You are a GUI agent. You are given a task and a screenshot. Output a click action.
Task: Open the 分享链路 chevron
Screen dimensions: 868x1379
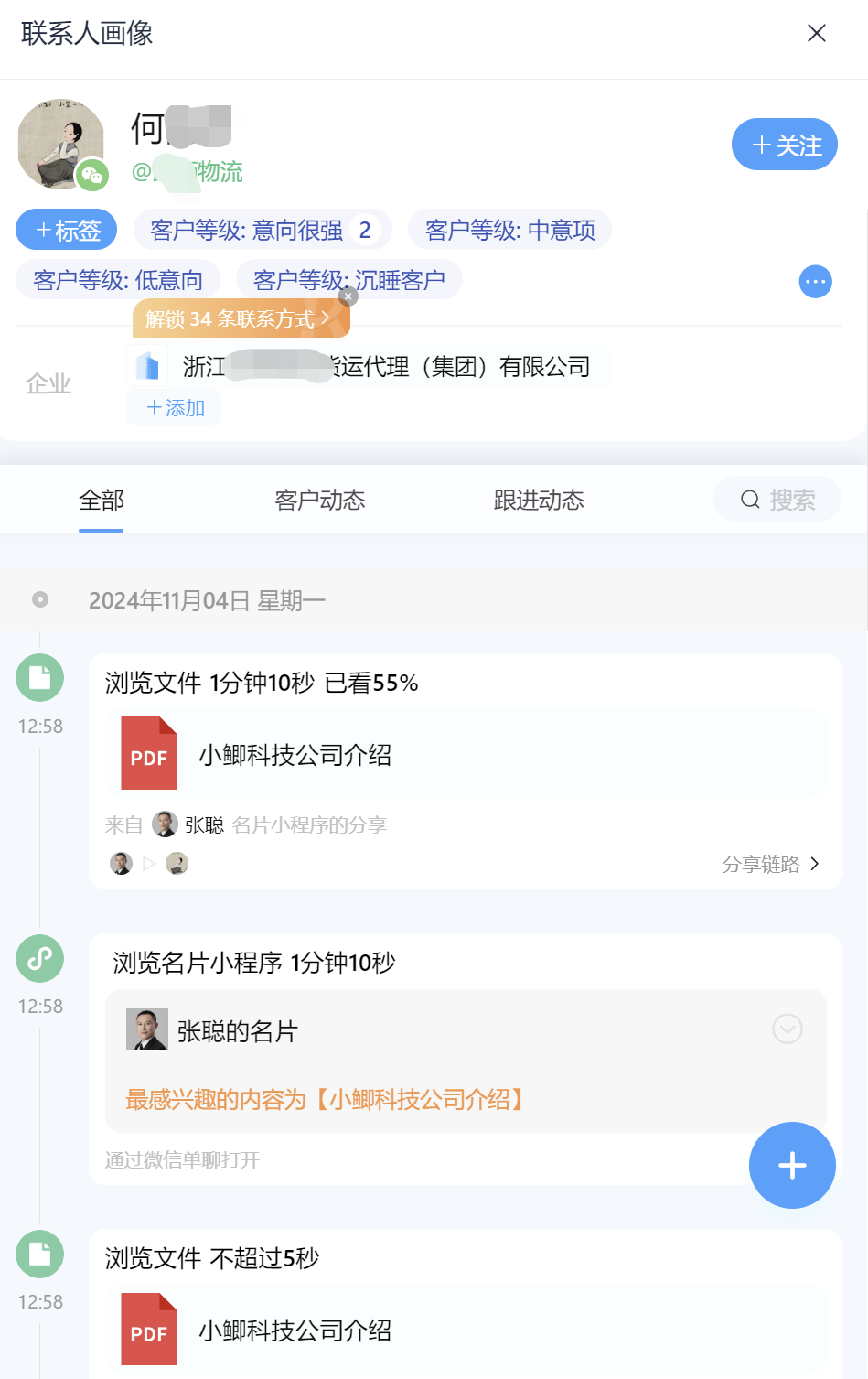coord(815,864)
